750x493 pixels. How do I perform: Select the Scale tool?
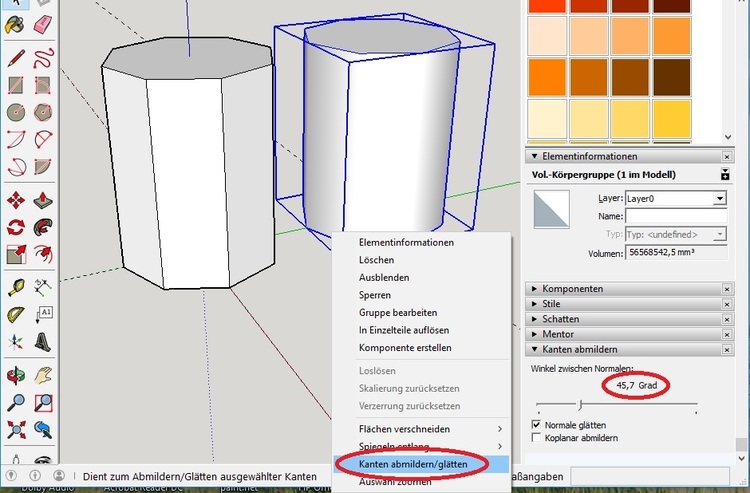[x=15, y=254]
